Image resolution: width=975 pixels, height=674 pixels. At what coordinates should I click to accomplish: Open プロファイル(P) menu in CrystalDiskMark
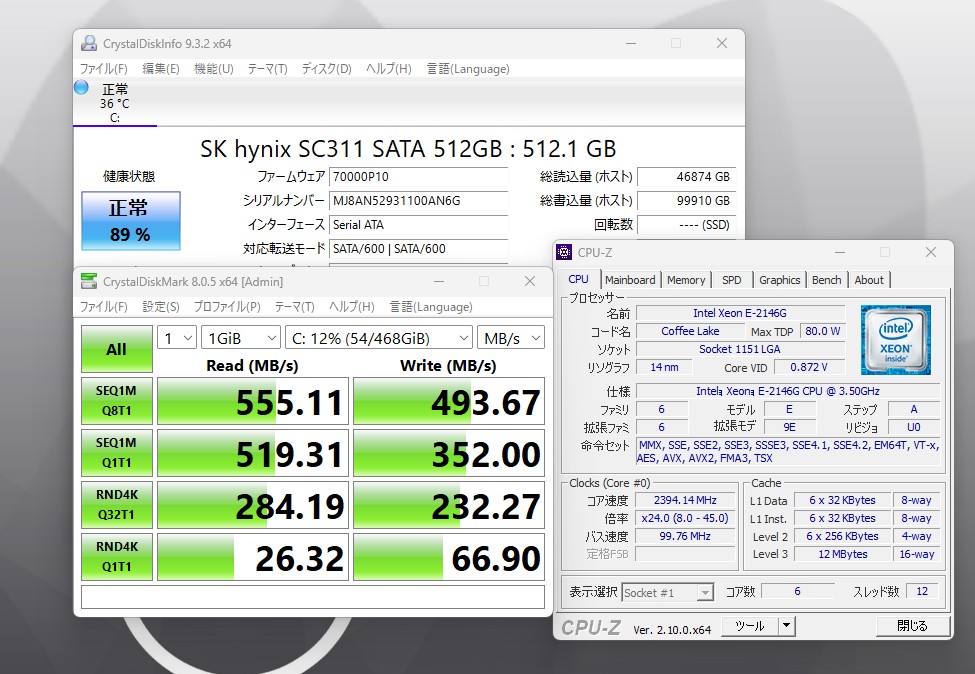click(227, 307)
